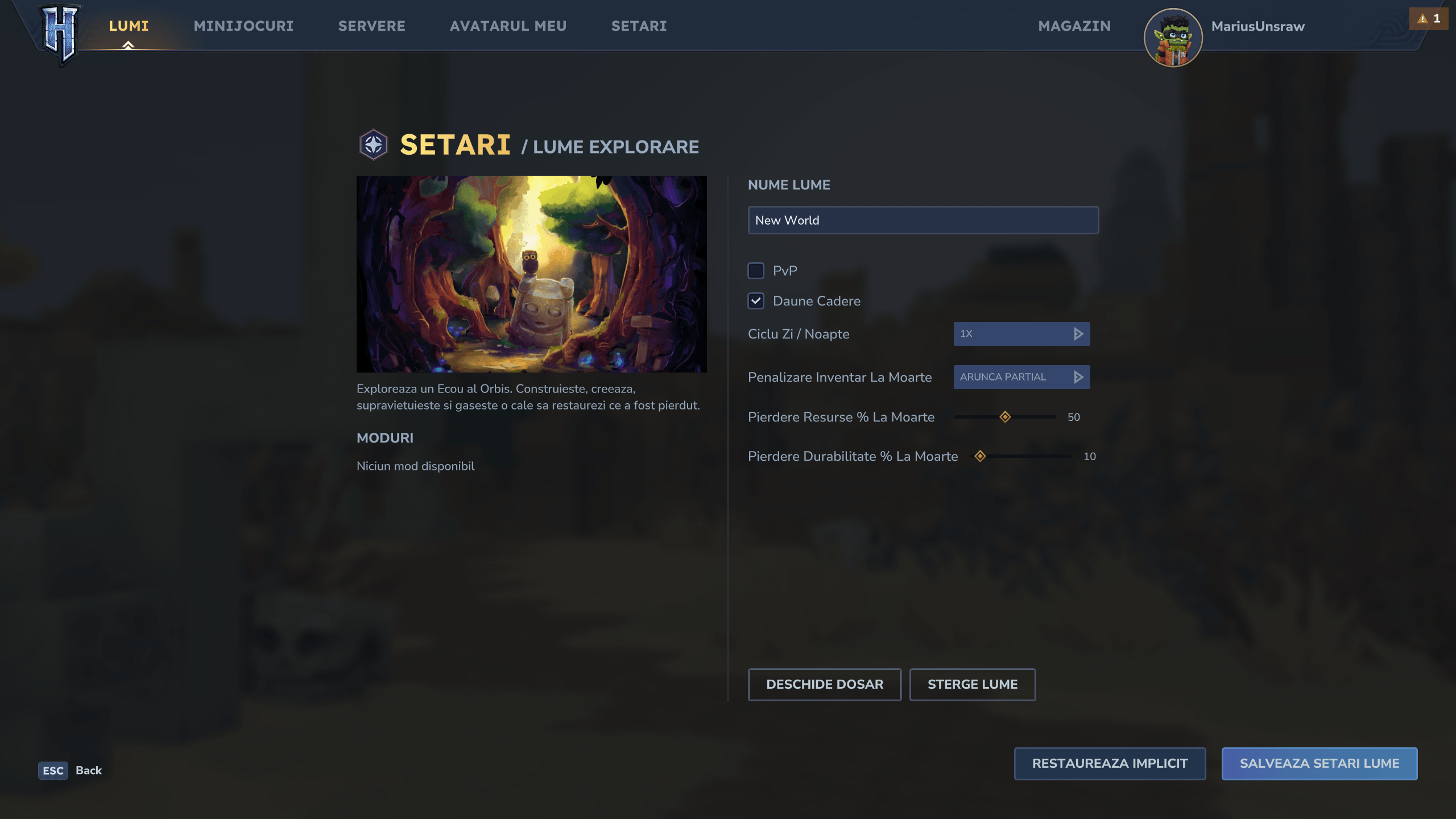This screenshot has height=819, width=1456.
Task: Click arrow icon on Ciclu Zi / Noapte
Action: point(1078,334)
